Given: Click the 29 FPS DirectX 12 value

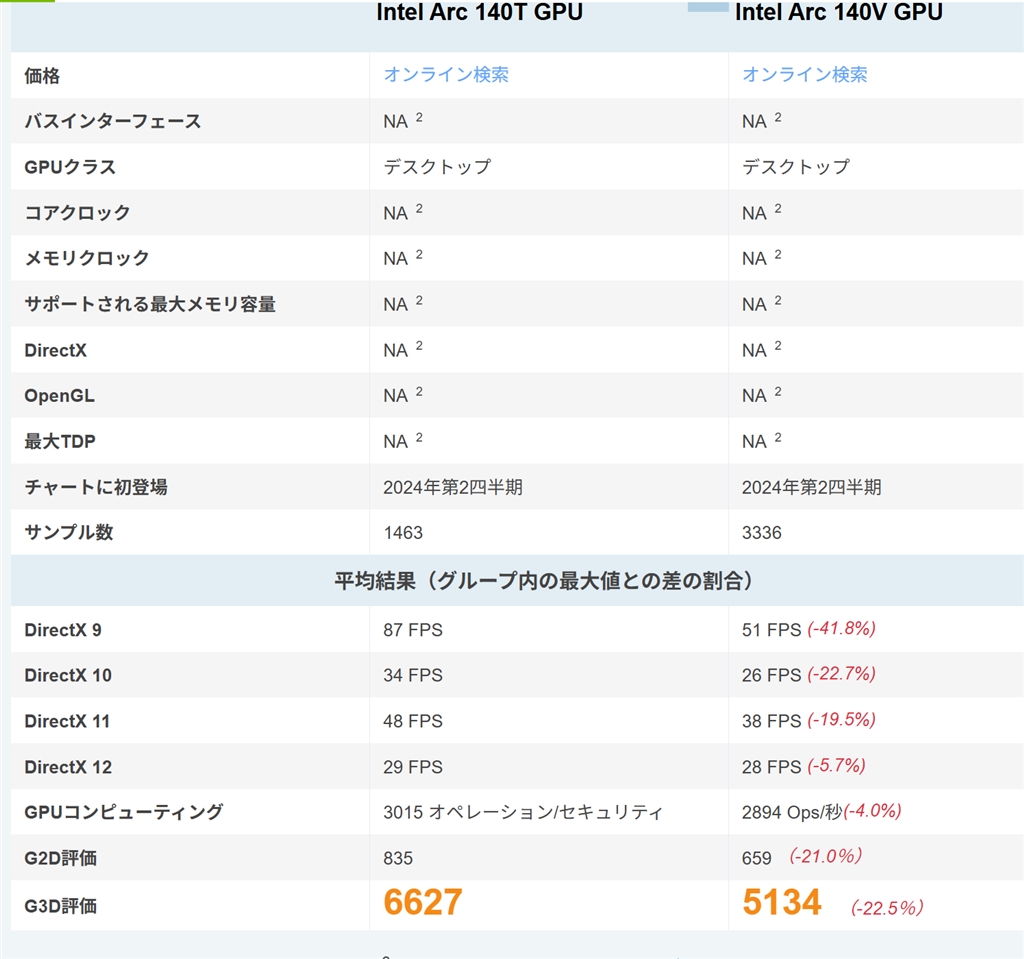Looking at the screenshot, I should [x=413, y=767].
